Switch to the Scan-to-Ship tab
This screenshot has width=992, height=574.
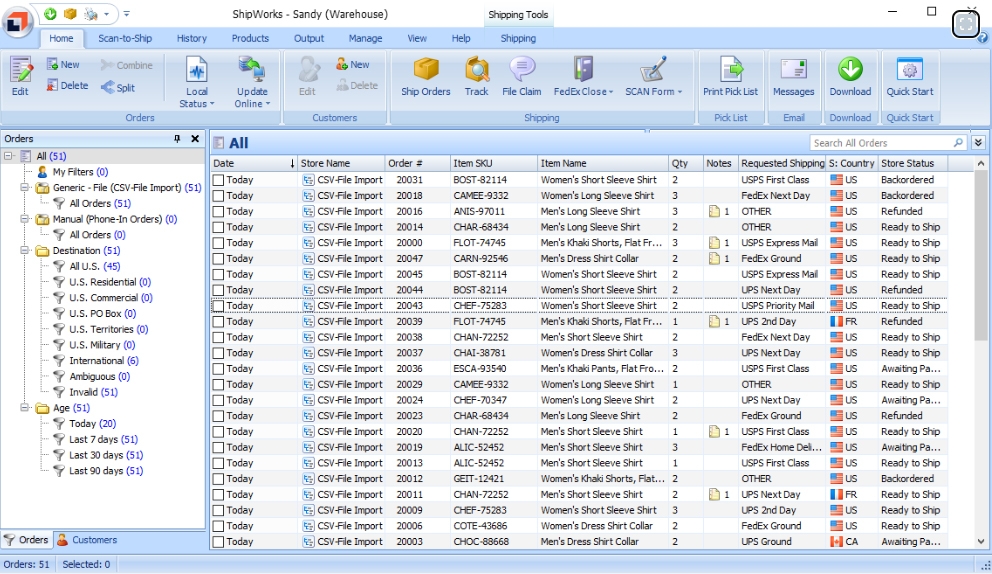[x=125, y=39]
